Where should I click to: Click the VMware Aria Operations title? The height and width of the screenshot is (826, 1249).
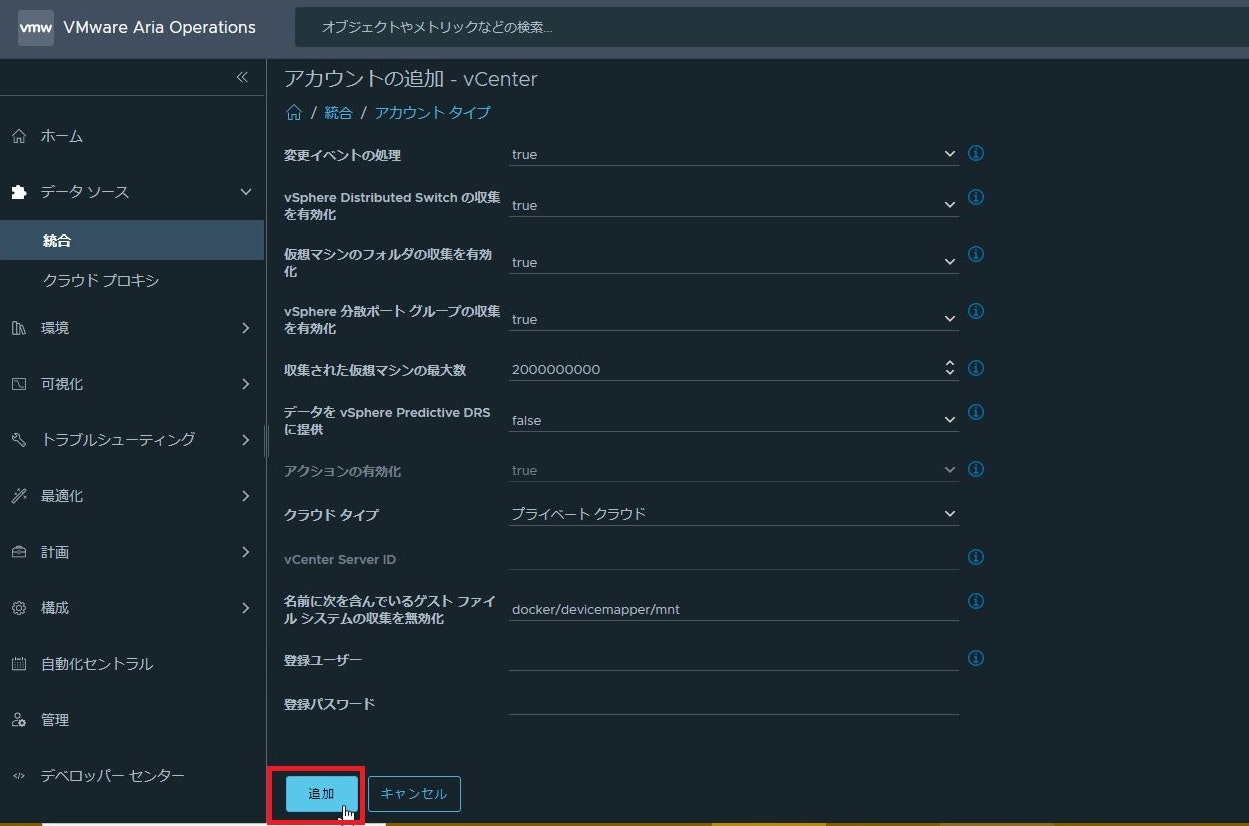tap(159, 28)
